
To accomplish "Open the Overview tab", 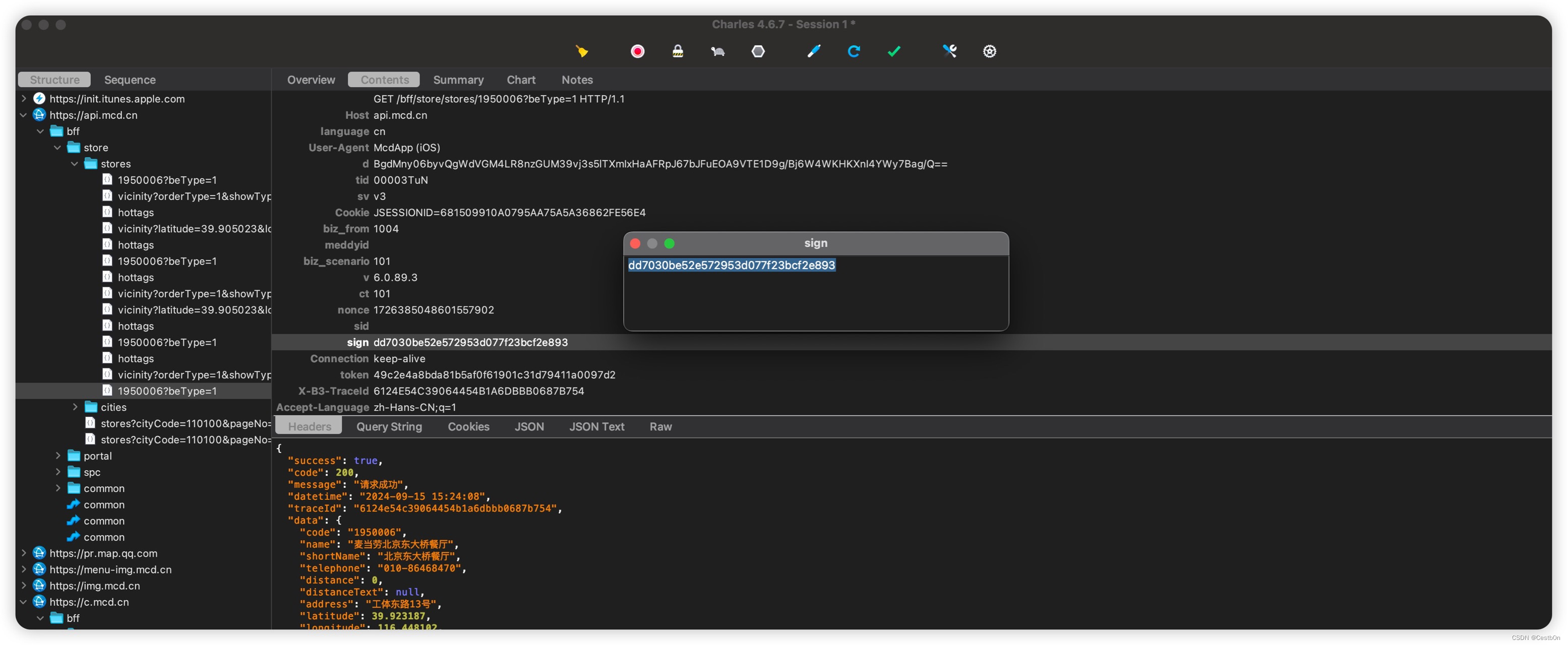I will pyautogui.click(x=311, y=80).
